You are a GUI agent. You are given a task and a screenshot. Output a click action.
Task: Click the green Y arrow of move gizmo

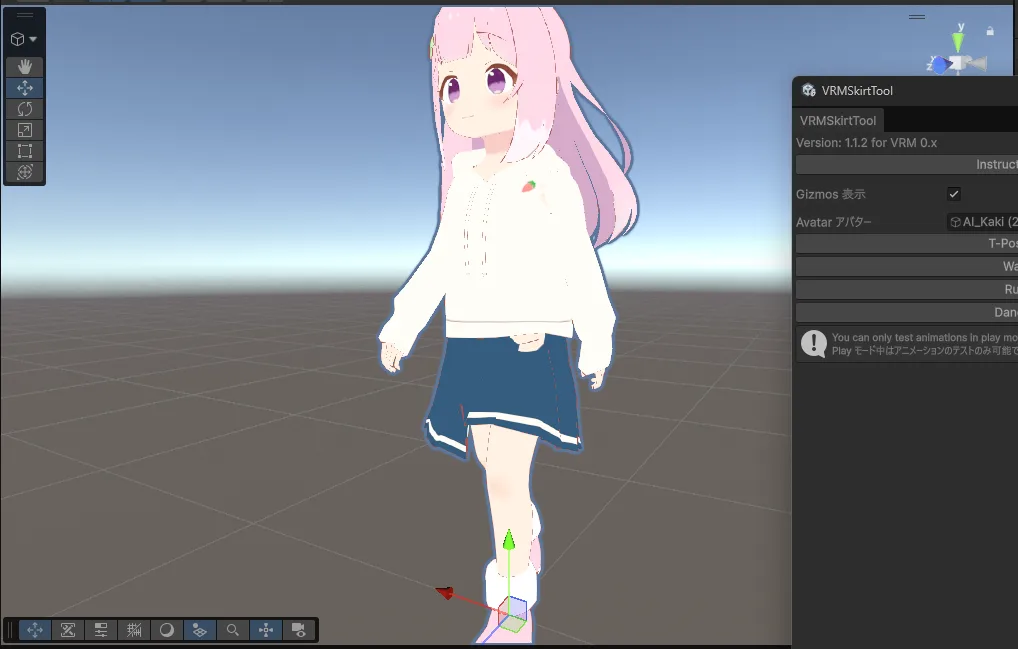click(x=509, y=540)
